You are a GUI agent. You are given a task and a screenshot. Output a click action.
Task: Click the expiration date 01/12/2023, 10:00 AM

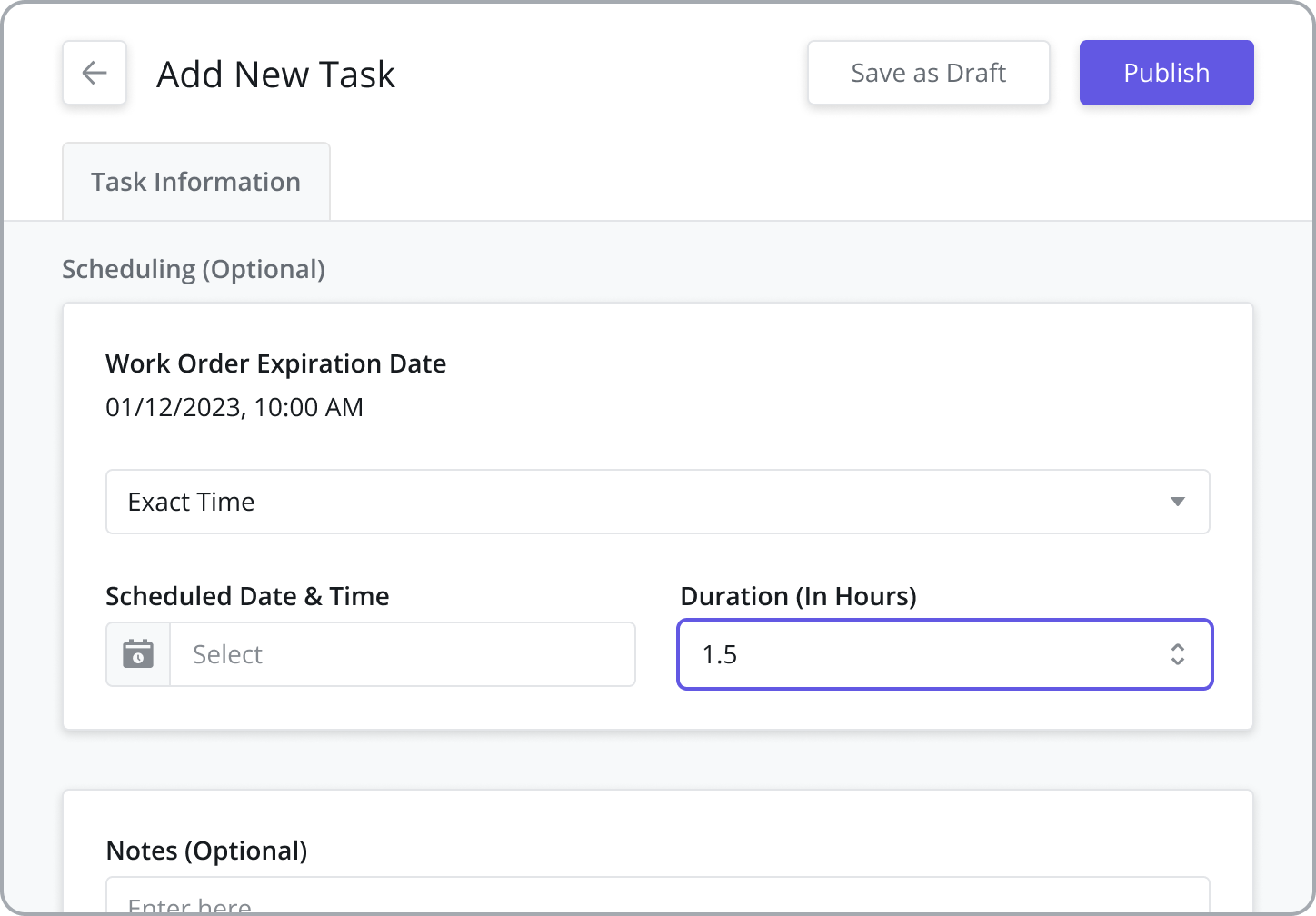pos(234,407)
